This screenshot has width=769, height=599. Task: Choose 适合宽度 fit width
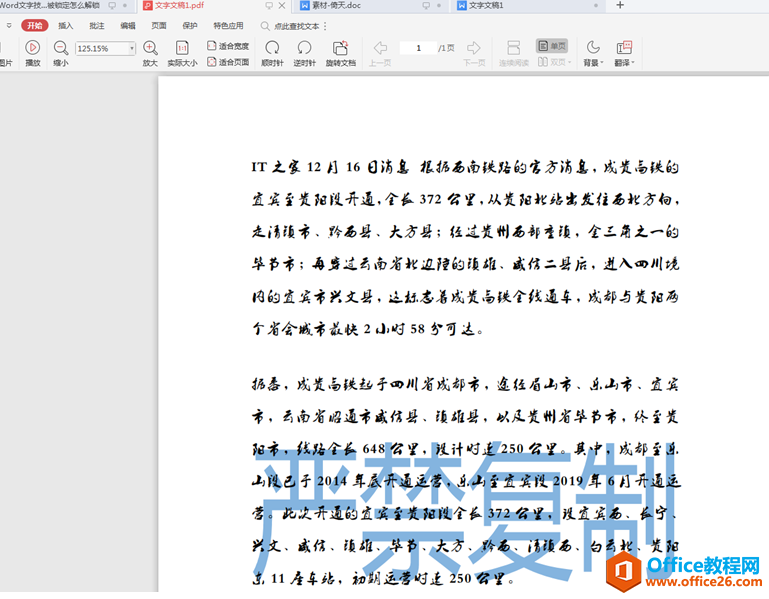(228, 46)
